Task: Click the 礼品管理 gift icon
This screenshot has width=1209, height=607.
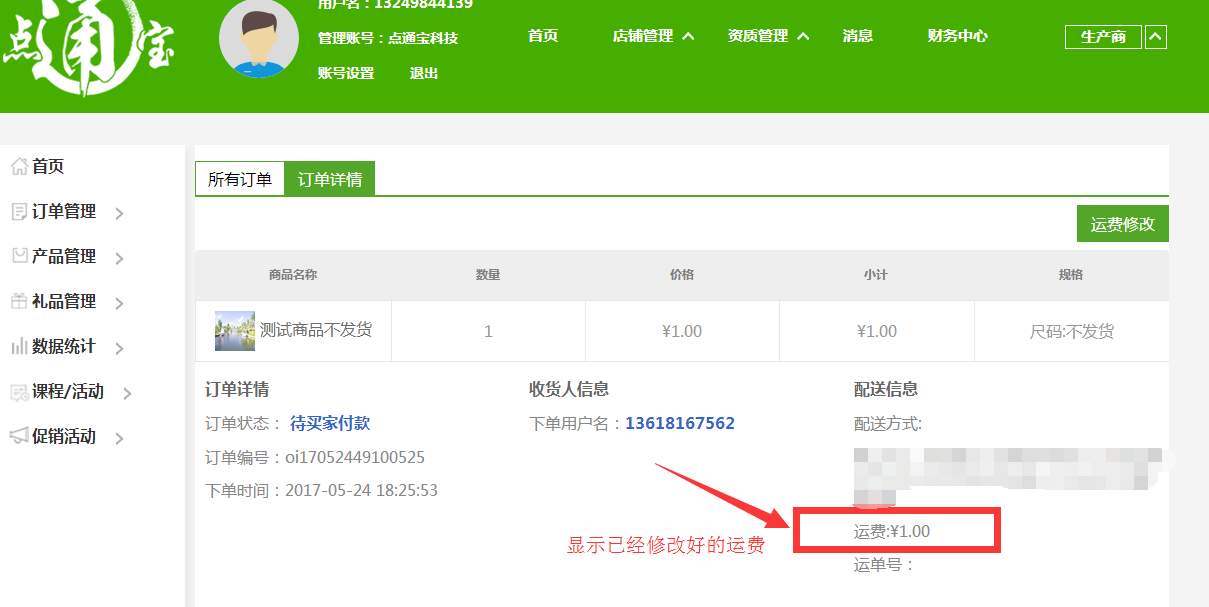Action: pos(19,301)
